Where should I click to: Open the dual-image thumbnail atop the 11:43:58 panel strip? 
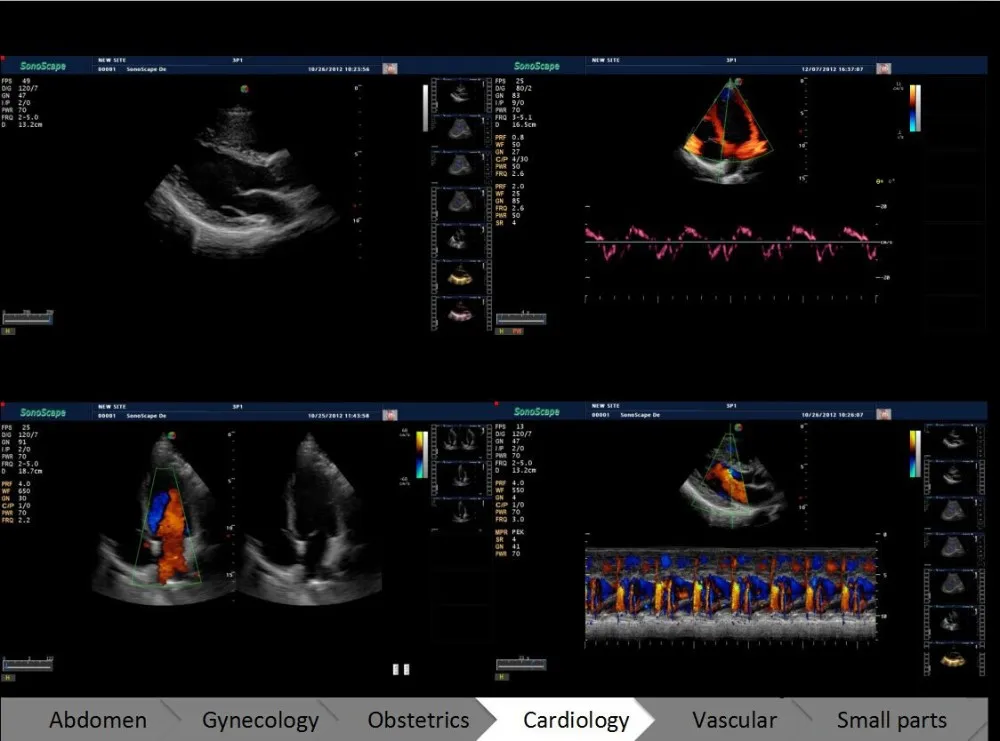coord(461,441)
